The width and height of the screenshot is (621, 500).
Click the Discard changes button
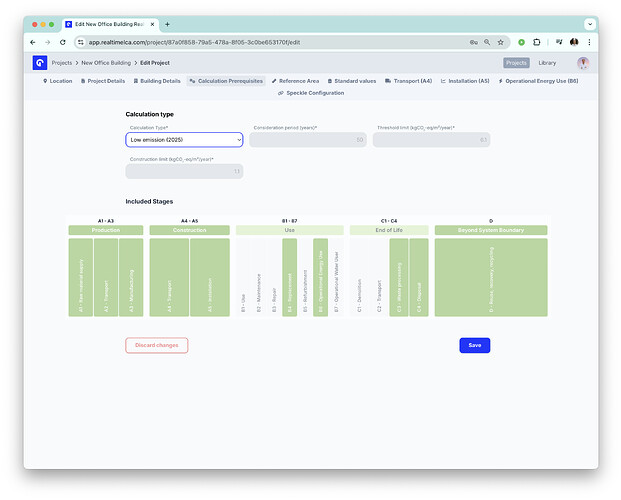tap(157, 345)
